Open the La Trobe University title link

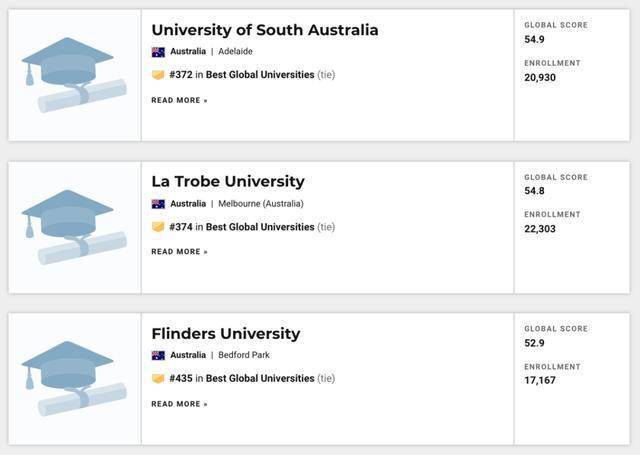point(228,182)
